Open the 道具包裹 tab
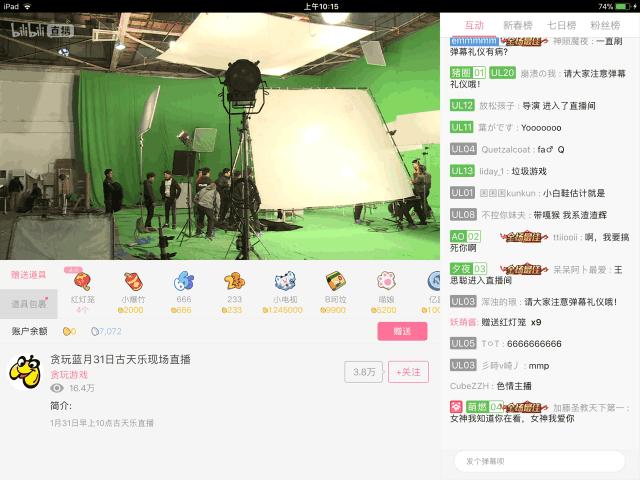Viewport: 640px width, 480px height. 29,304
